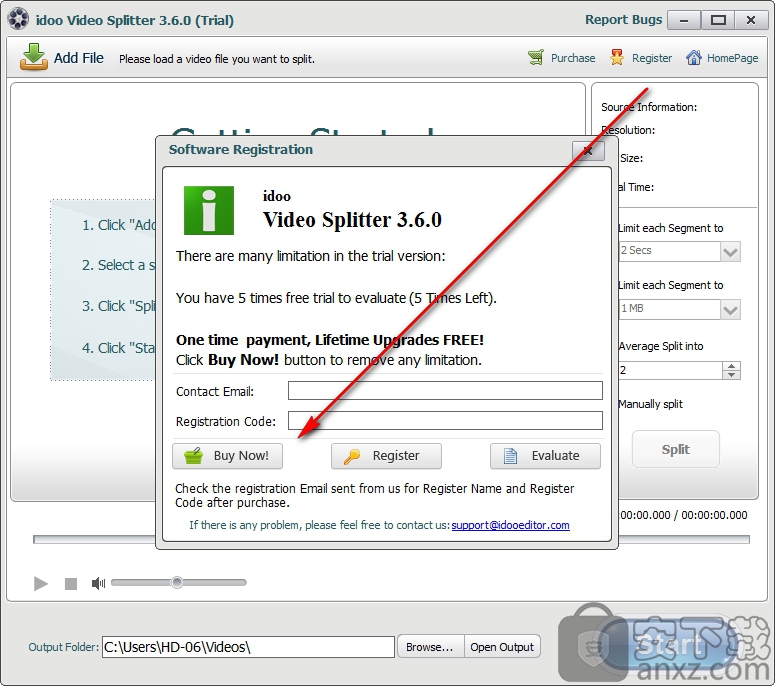The image size is (775, 686).
Task: Click the green idoo info logo
Action: tap(209, 210)
